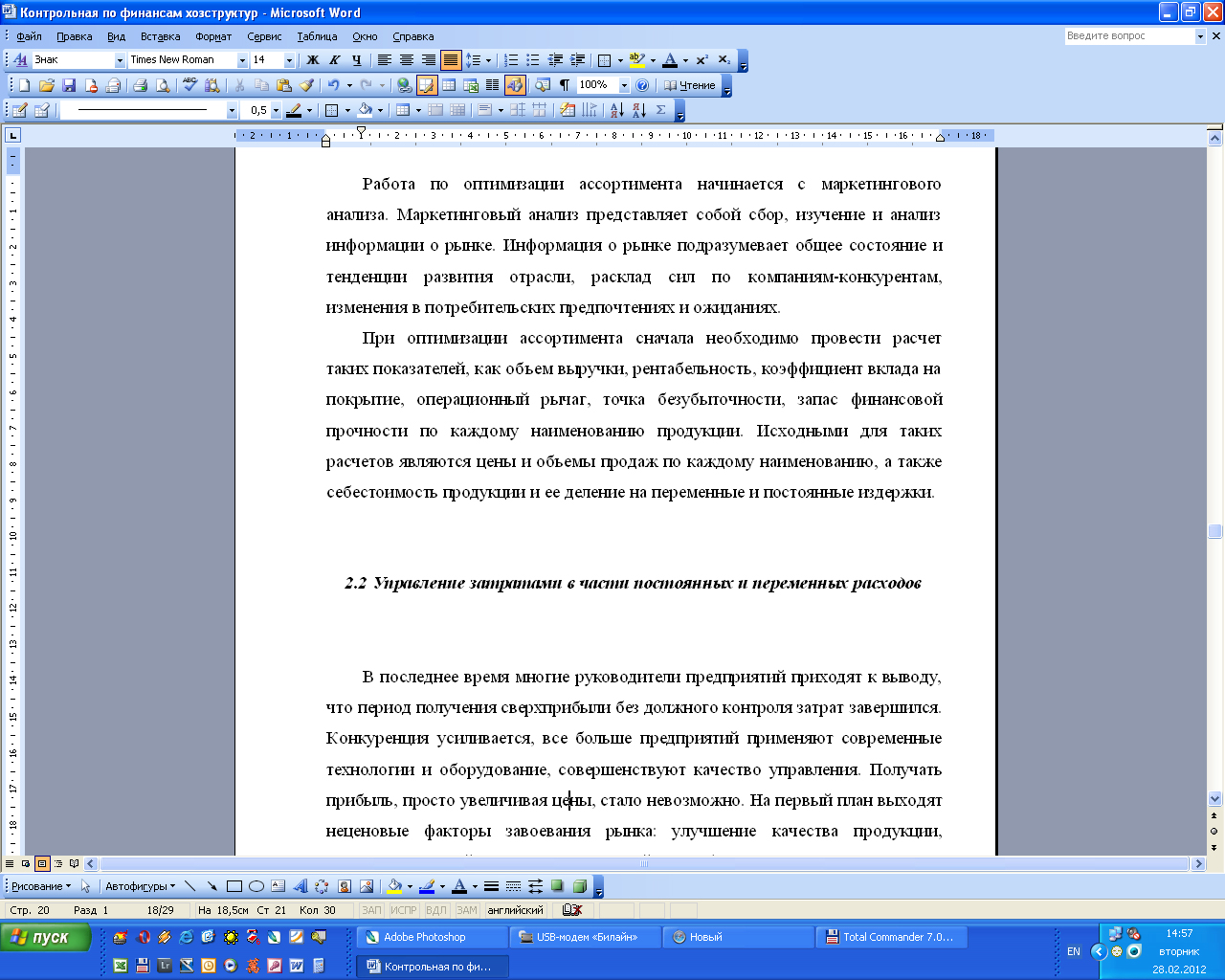This screenshot has height=980, width=1225.
Task: Apply the bulleted list format
Action: point(534,59)
